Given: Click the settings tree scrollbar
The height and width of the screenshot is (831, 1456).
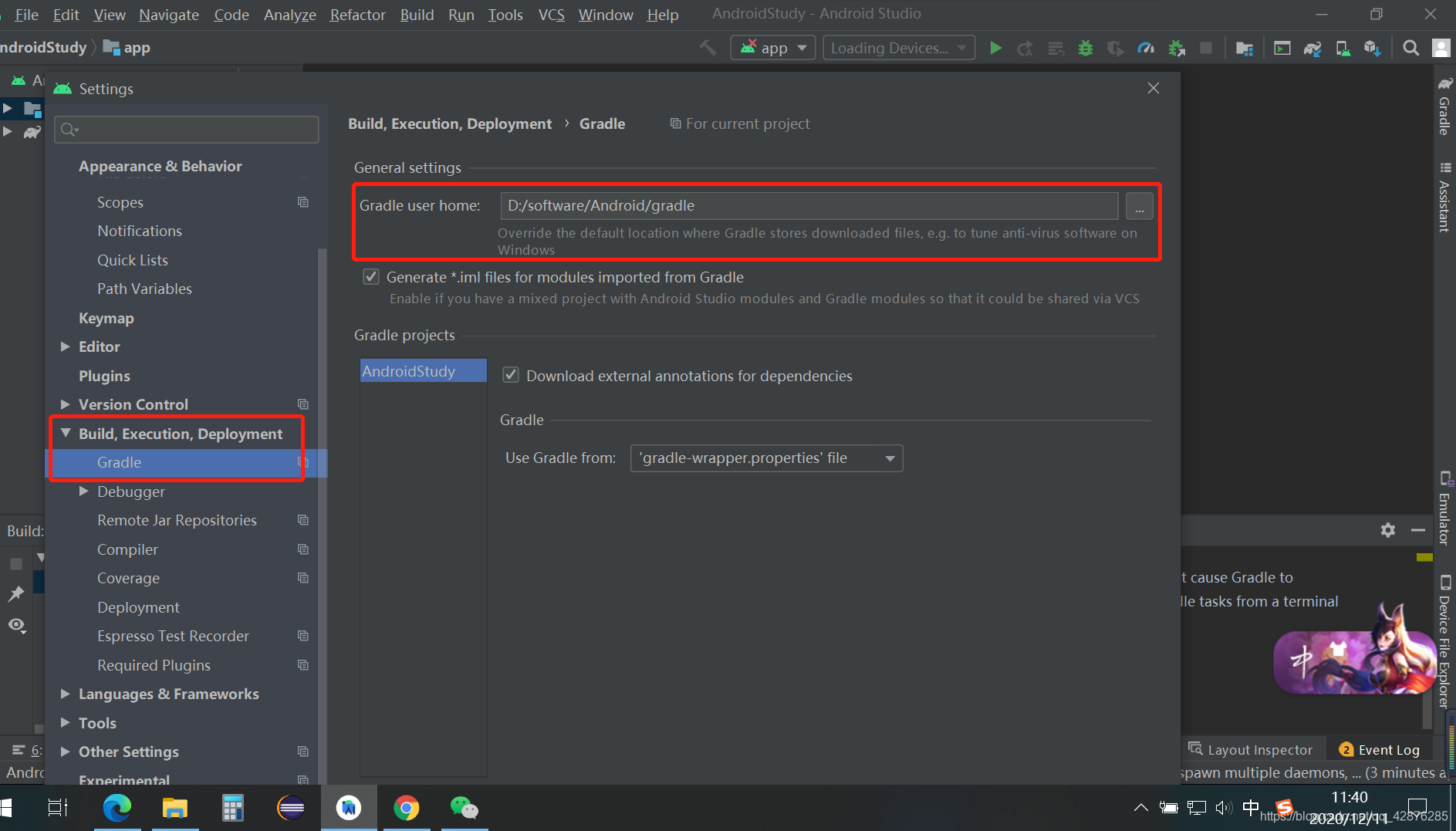Looking at the screenshot, I should tap(323, 515).
